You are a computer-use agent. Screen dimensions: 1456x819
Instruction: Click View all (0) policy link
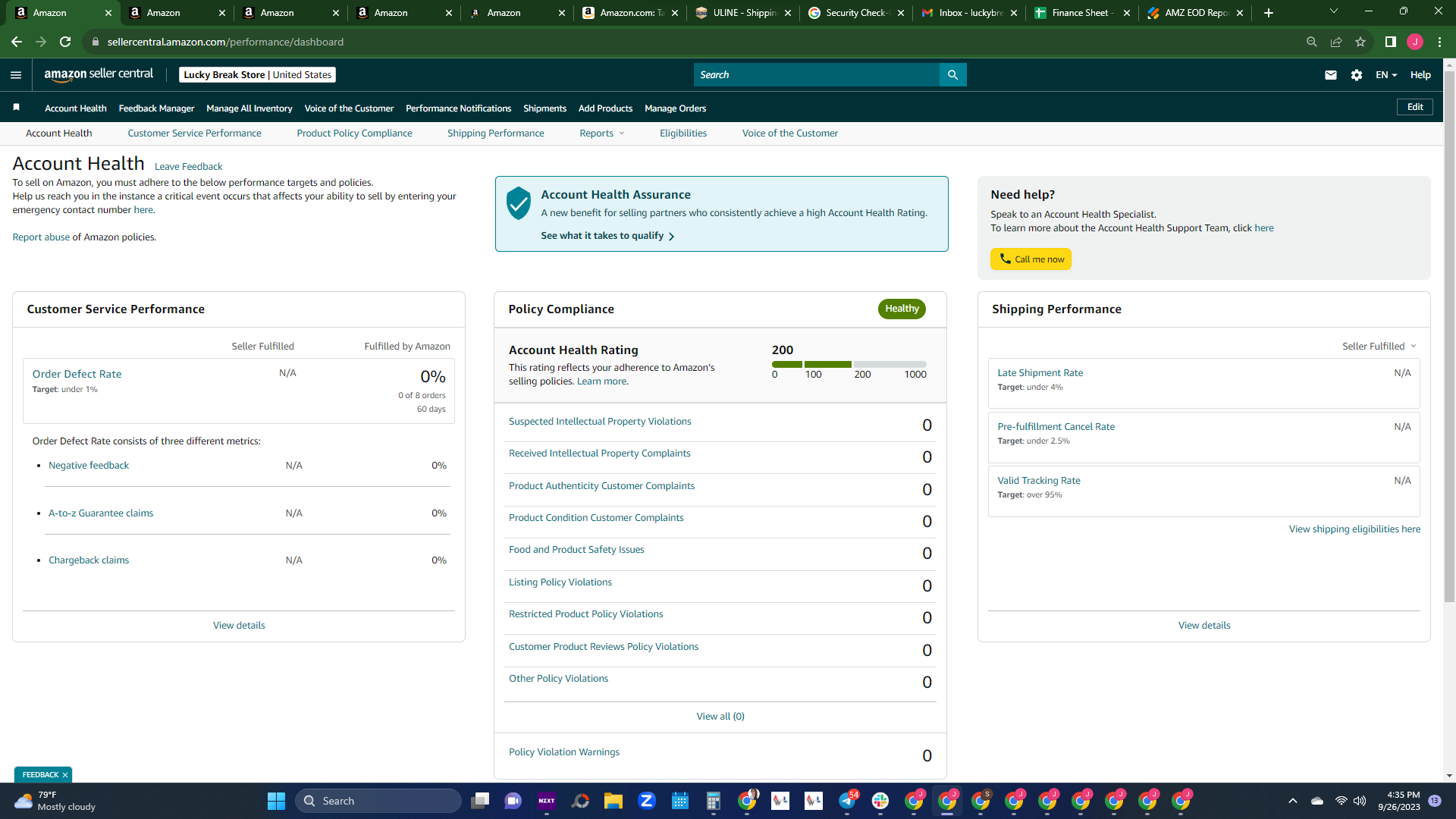coord(720,717)
